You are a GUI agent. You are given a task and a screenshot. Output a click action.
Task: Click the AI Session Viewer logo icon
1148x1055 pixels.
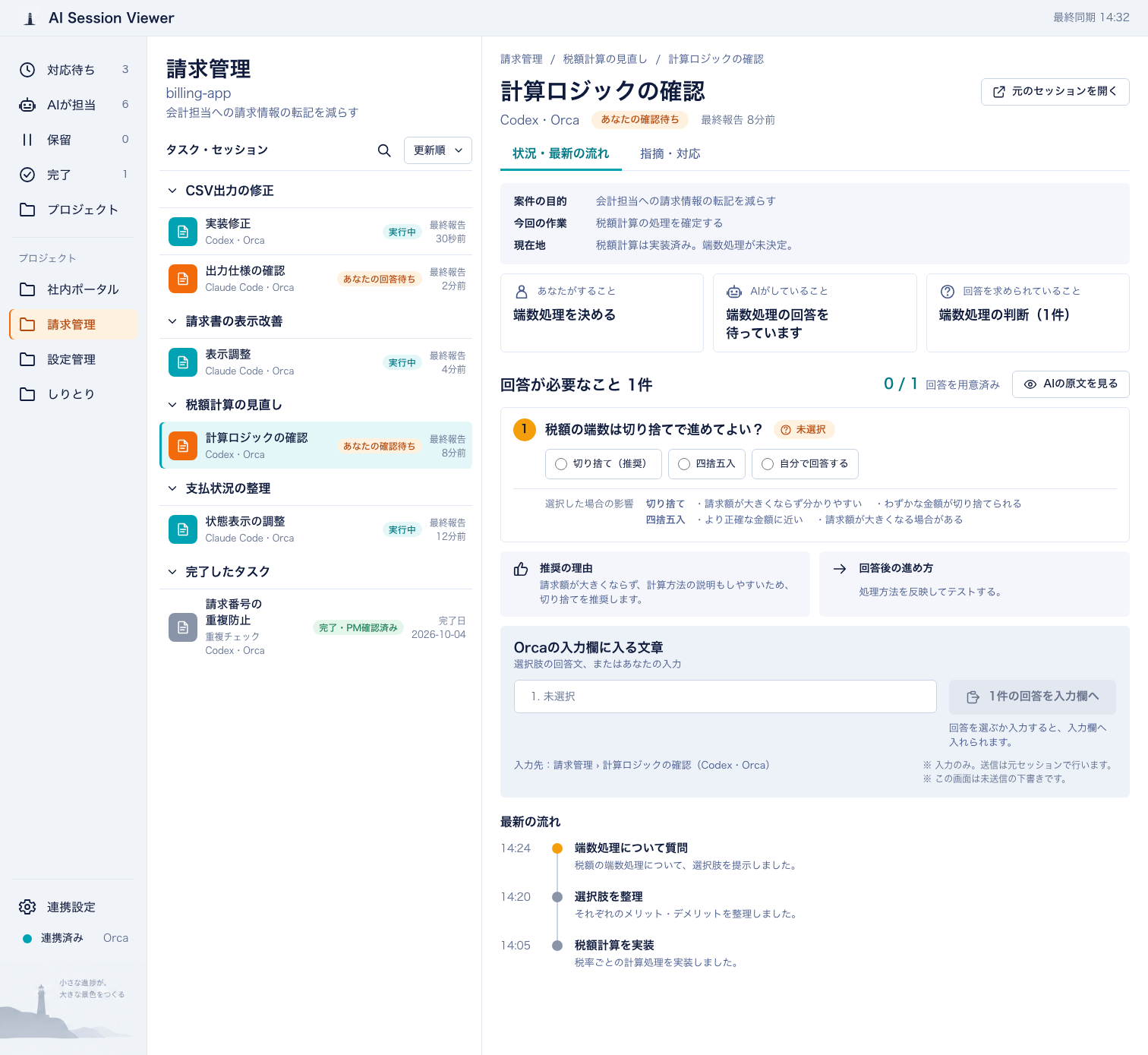coord(30,18)
